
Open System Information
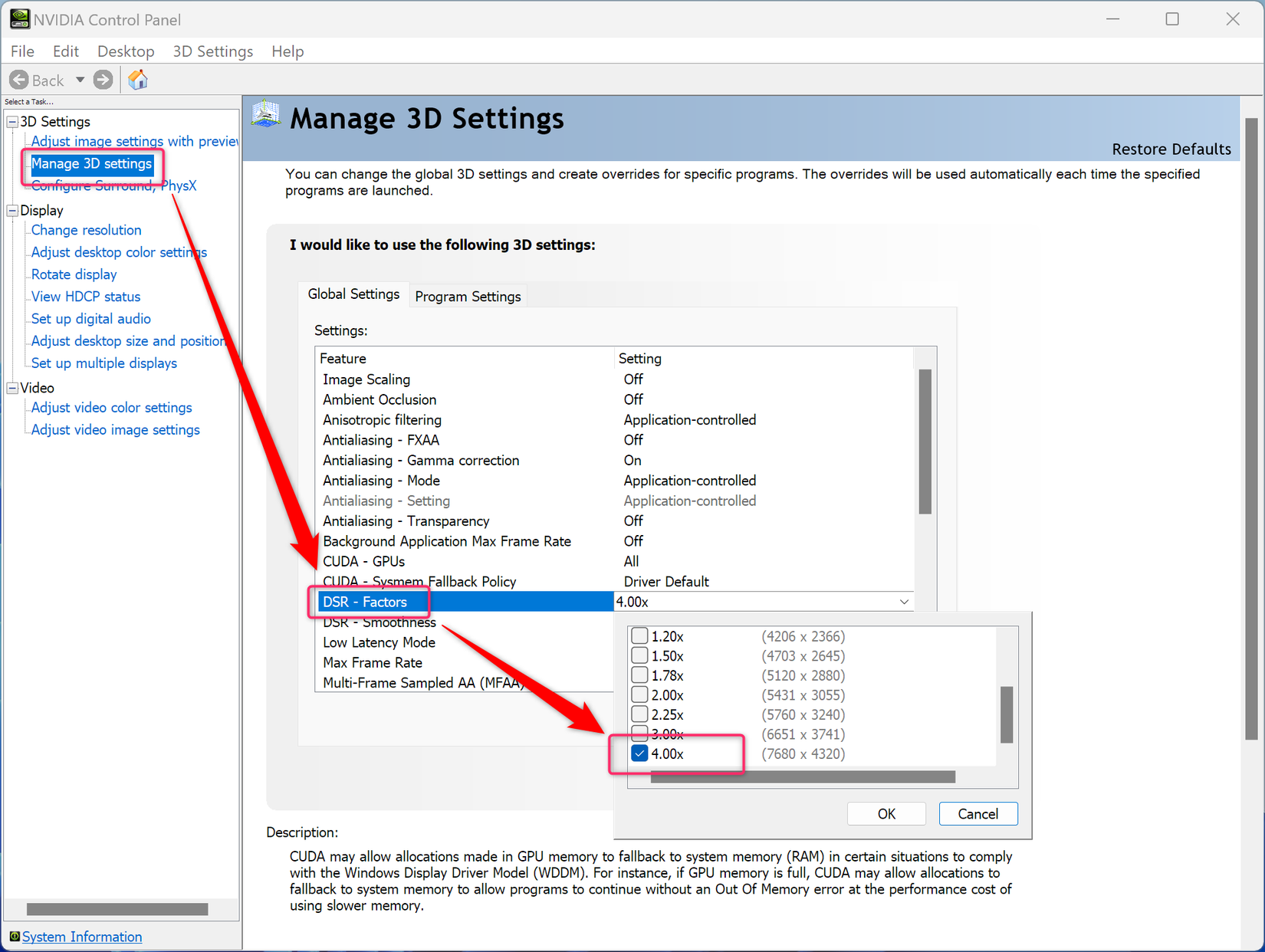tap(81, 936)
